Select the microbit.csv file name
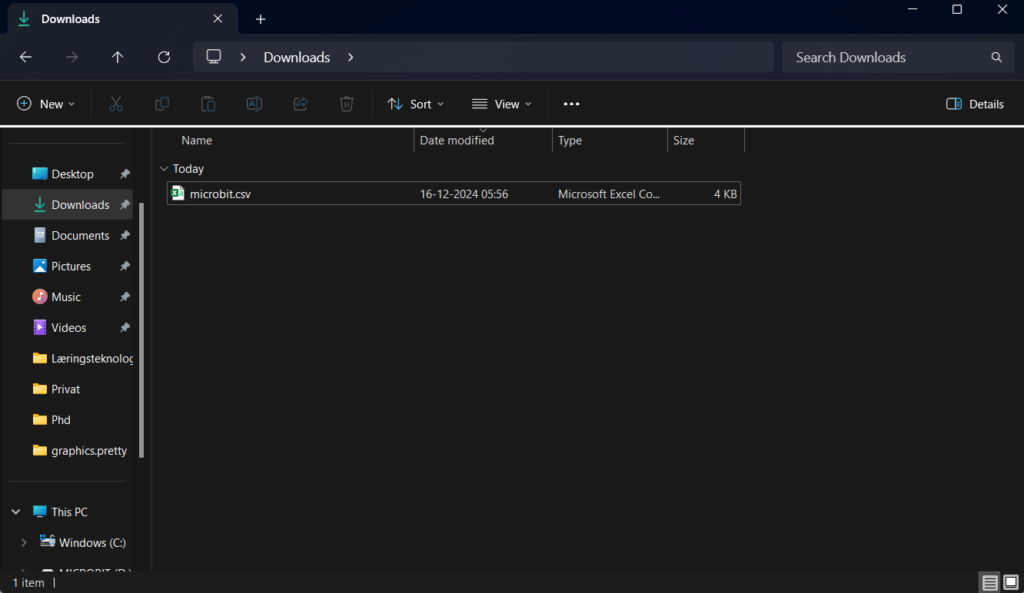 pyautogui.click(x=220, y=194)
